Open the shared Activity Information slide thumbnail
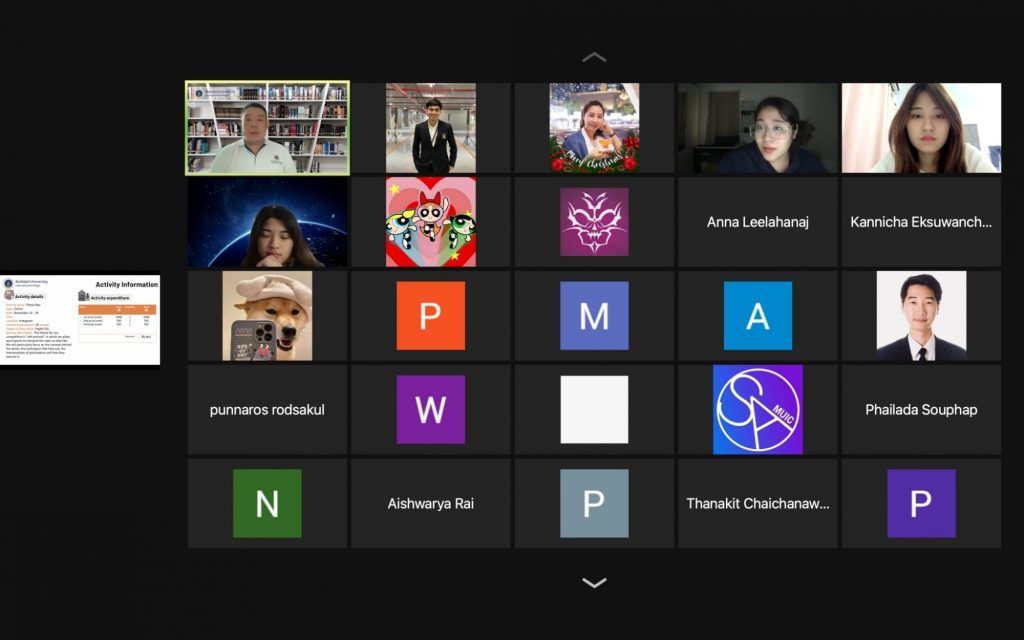Image resolution: width=1024 pixels, height=640 pixels. coord(80,320)
